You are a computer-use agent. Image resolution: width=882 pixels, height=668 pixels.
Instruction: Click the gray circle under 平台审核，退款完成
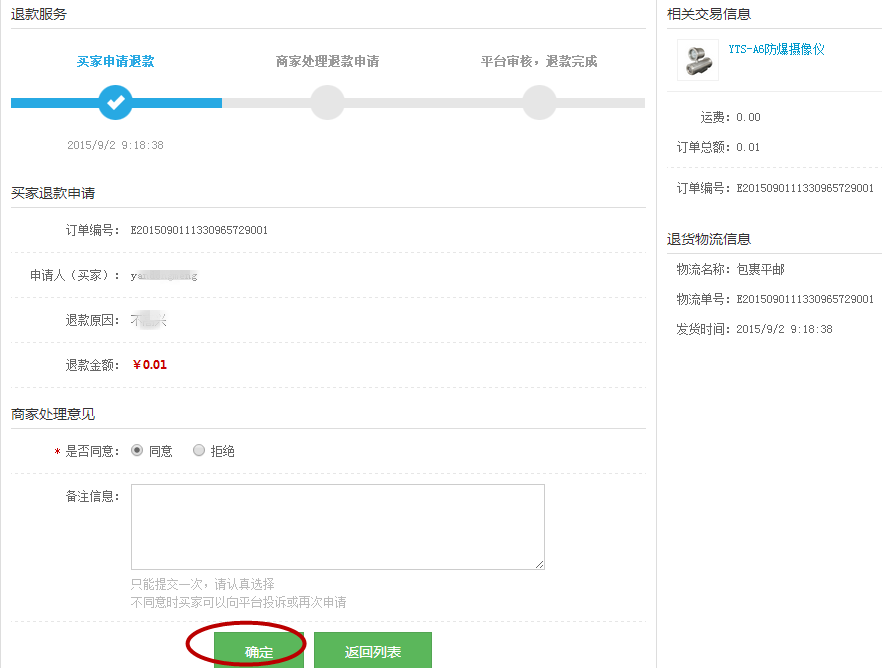click(x=539, y=102)
